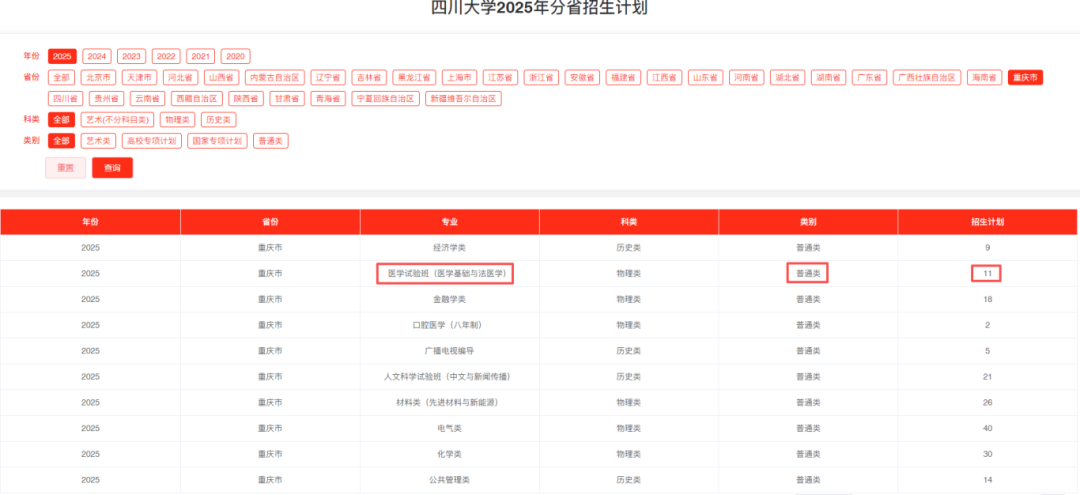The width and height of the screenshot is (1080, 495).
Task: Filter by province 陕西省
Action: tap(246, 99)
